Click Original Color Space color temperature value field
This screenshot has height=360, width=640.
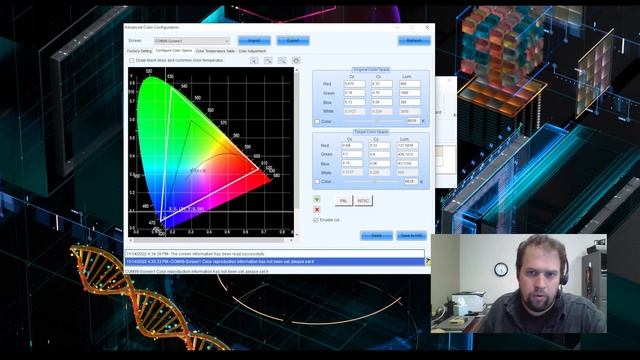tap(413, 121)
